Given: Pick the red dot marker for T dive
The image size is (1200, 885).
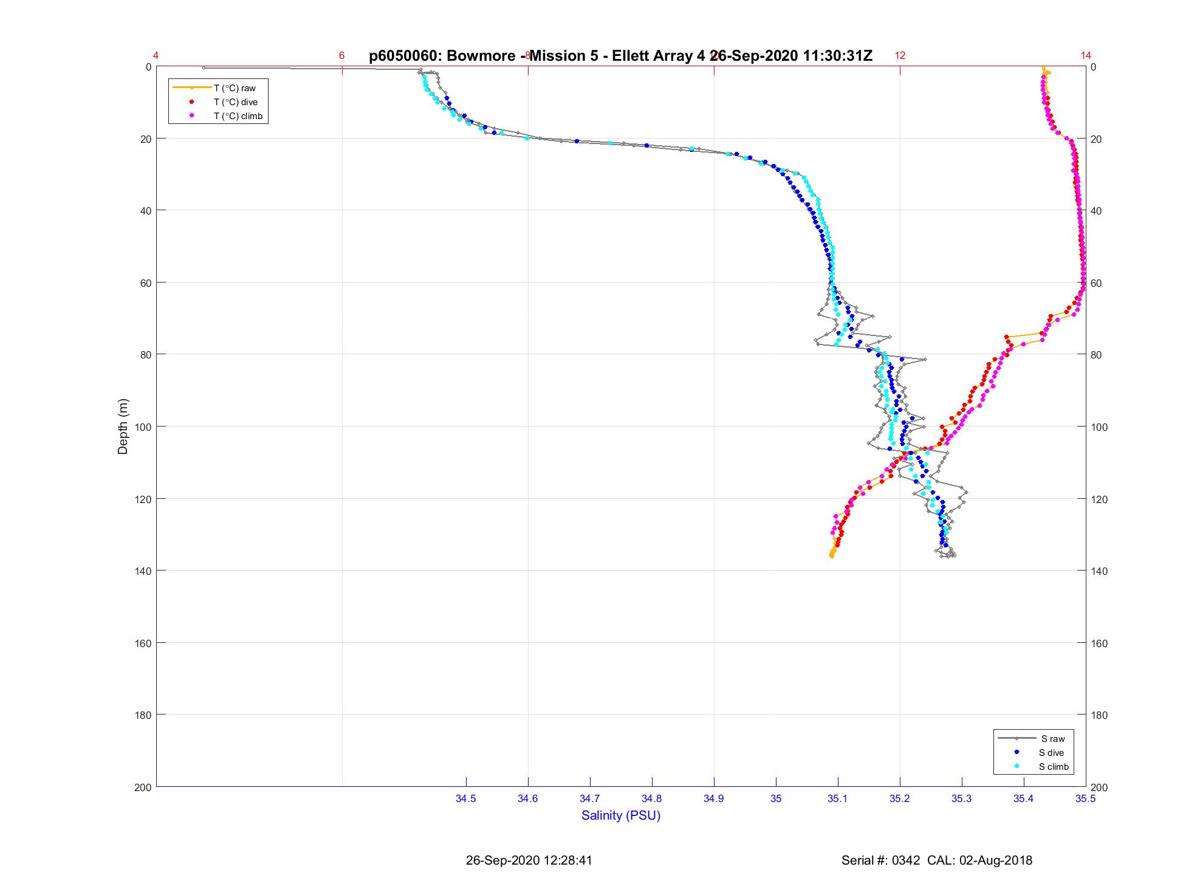Looking at the screenshot, I should click(191, 102).
